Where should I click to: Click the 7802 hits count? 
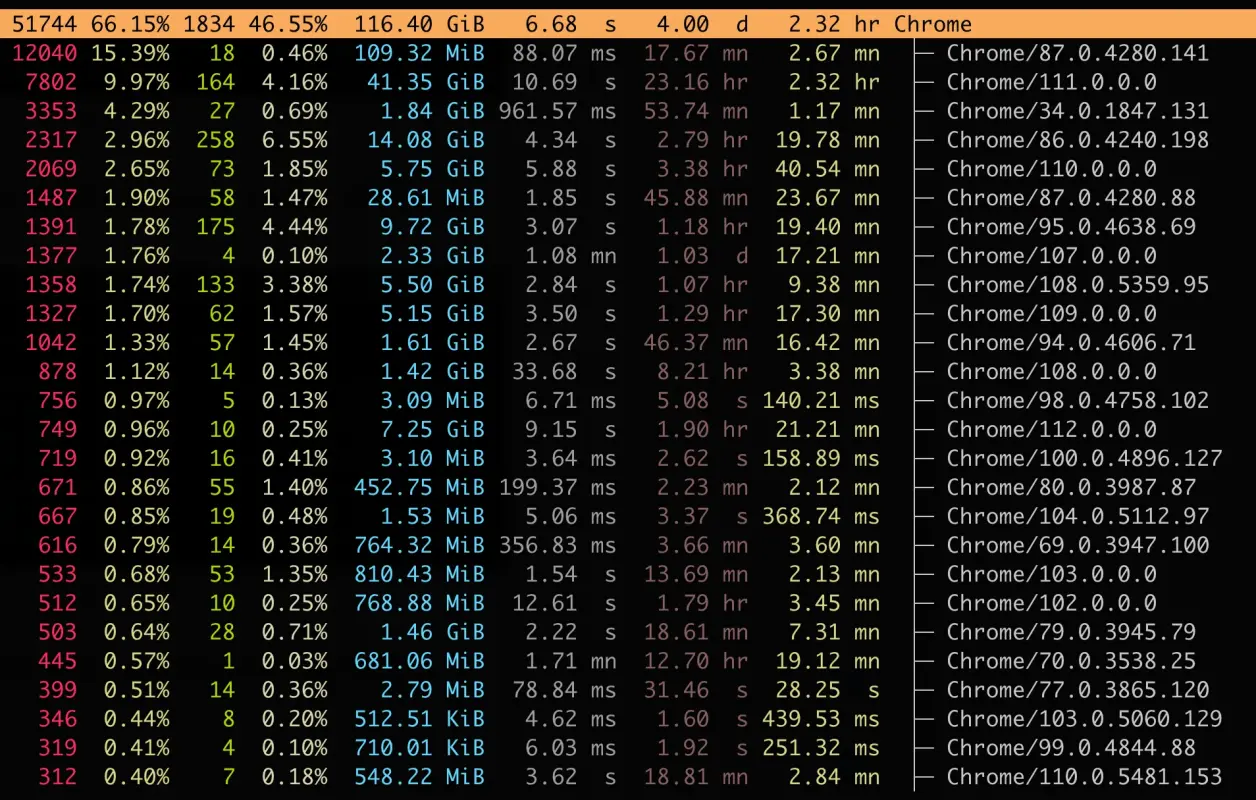tap(51, 82)
